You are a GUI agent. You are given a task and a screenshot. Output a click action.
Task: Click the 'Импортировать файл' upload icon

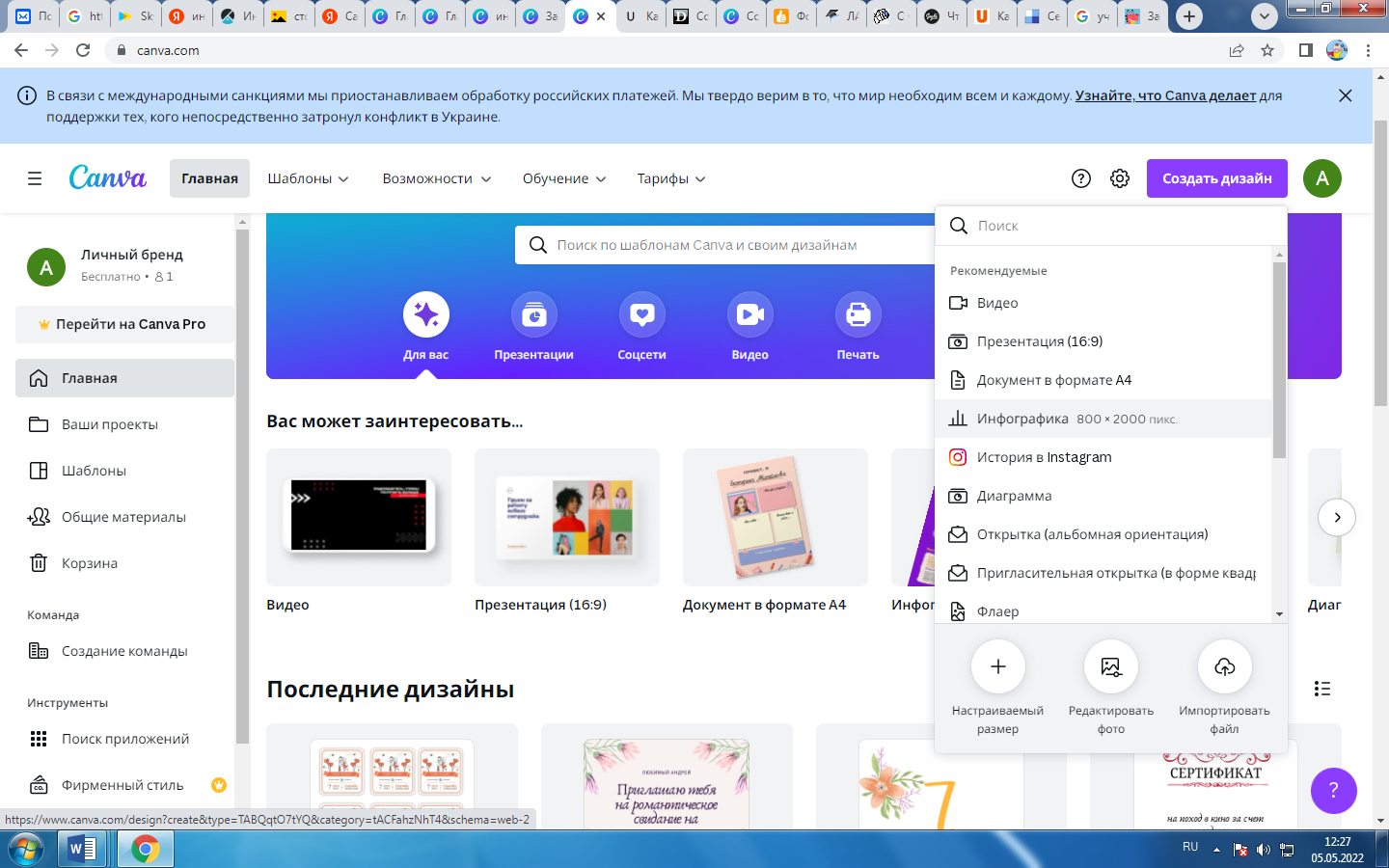(1225, 666)
